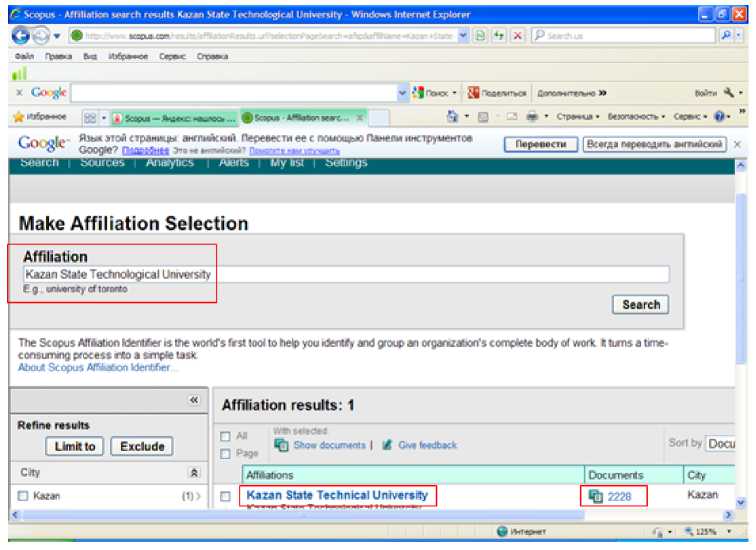
Task: Tick the All results checkbox
Action: [225, 436]
